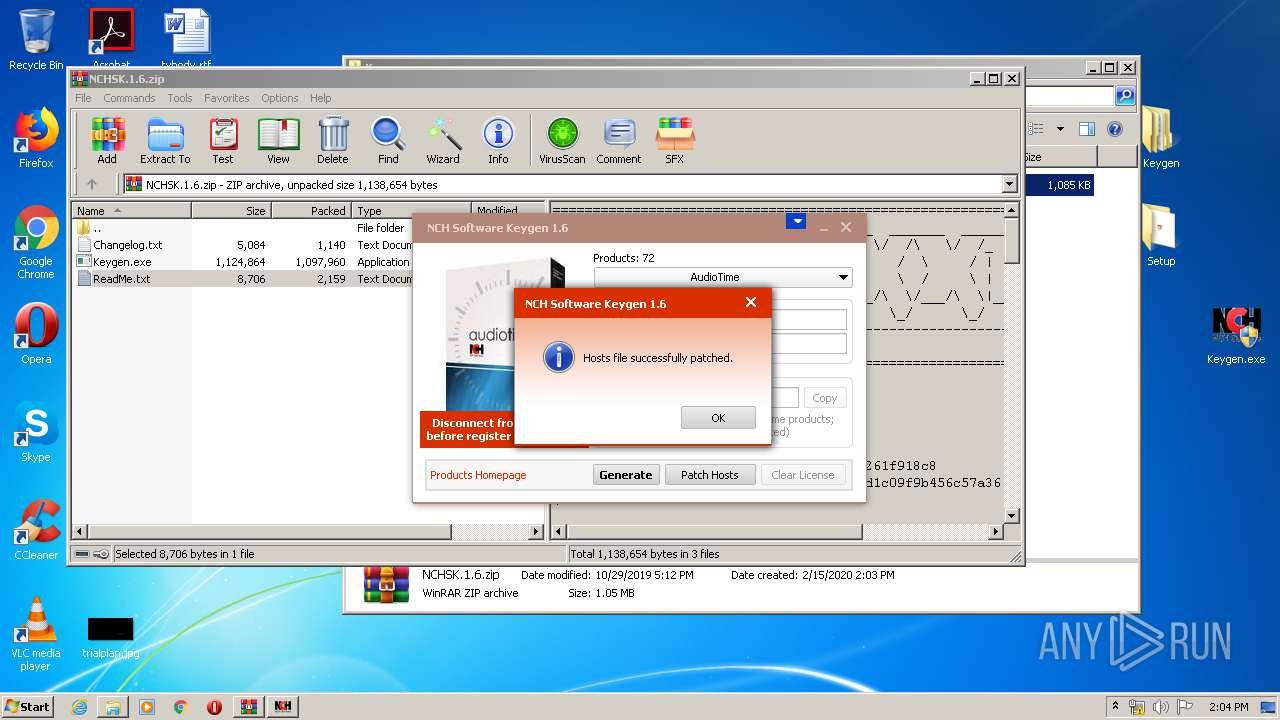Viewport: 1280px width, 720px height.
Task: Open the Commands menu in WinRAR
Action: coord(129,98)
